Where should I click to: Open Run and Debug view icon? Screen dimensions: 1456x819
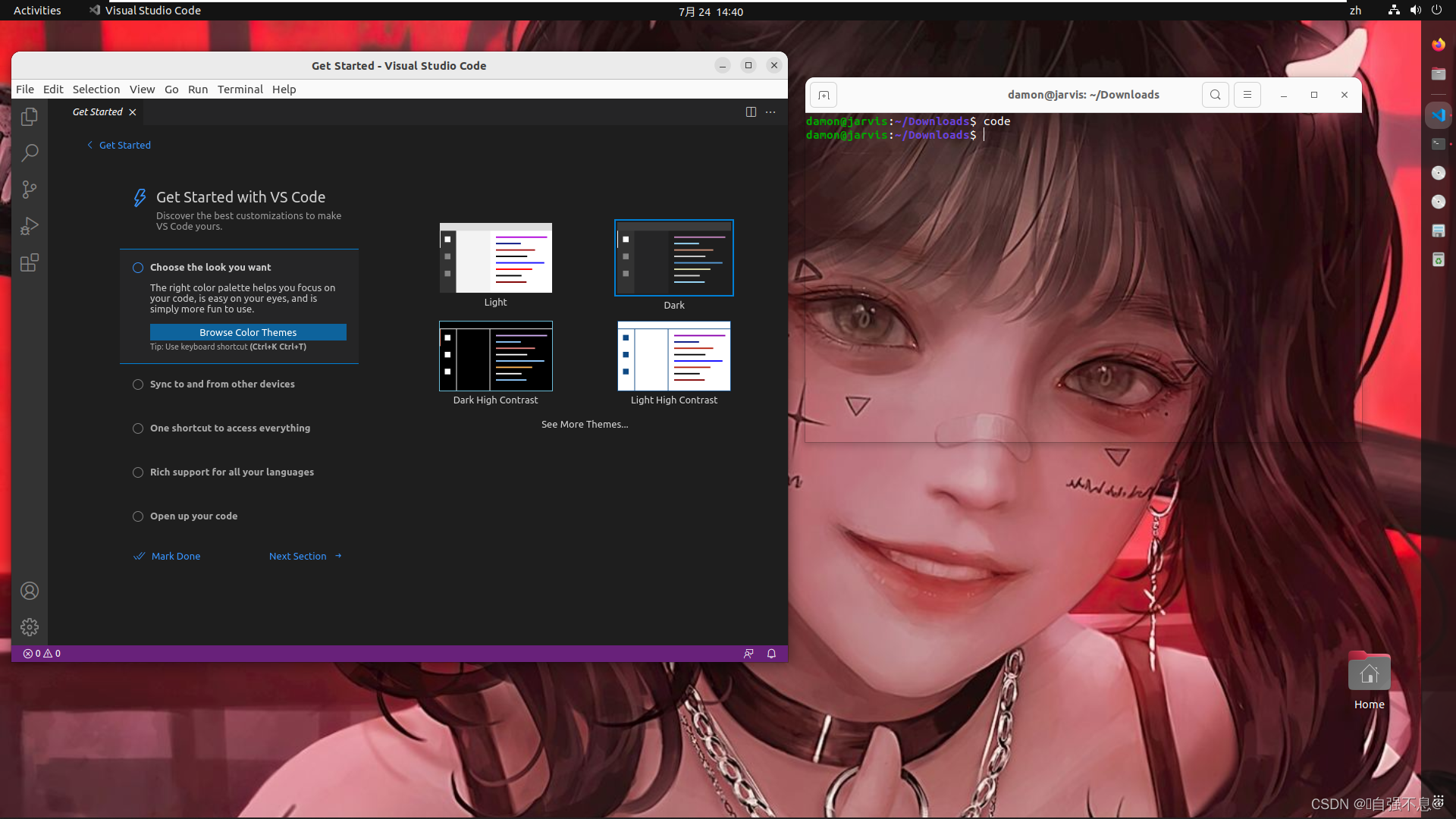[x=30, y=226]
